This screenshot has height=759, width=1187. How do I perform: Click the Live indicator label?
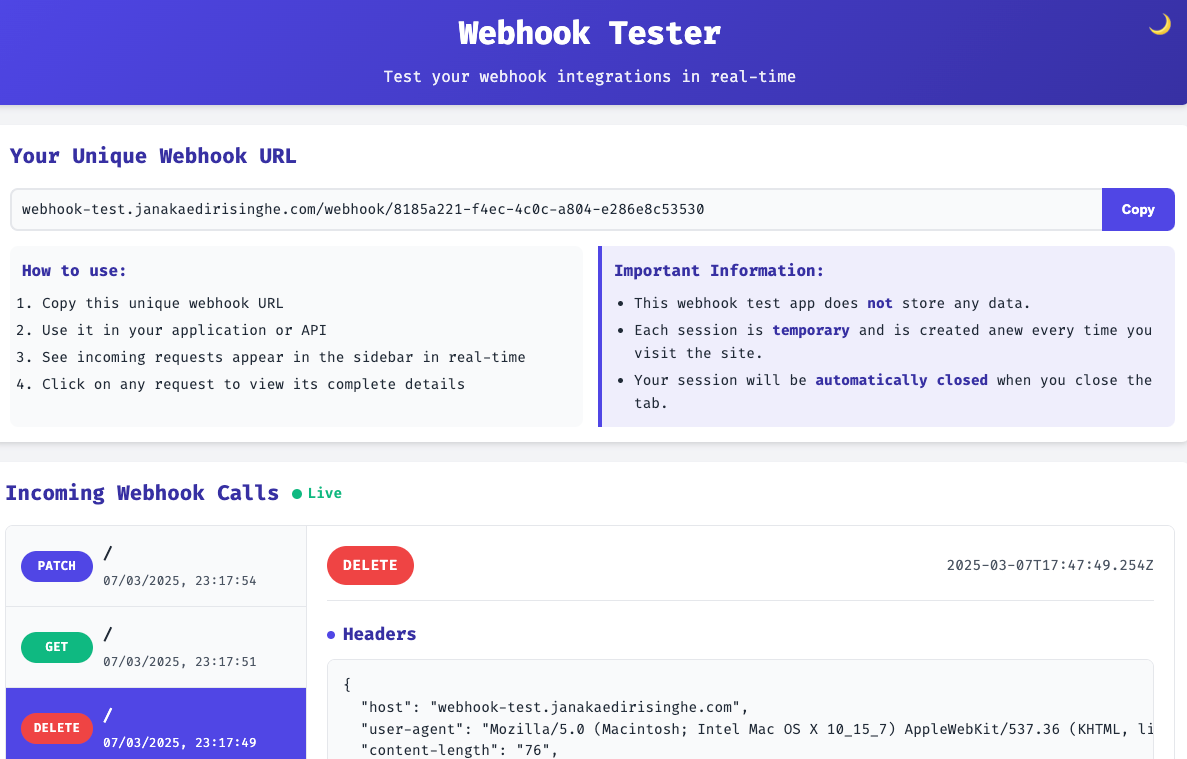(x=324, y=493)
